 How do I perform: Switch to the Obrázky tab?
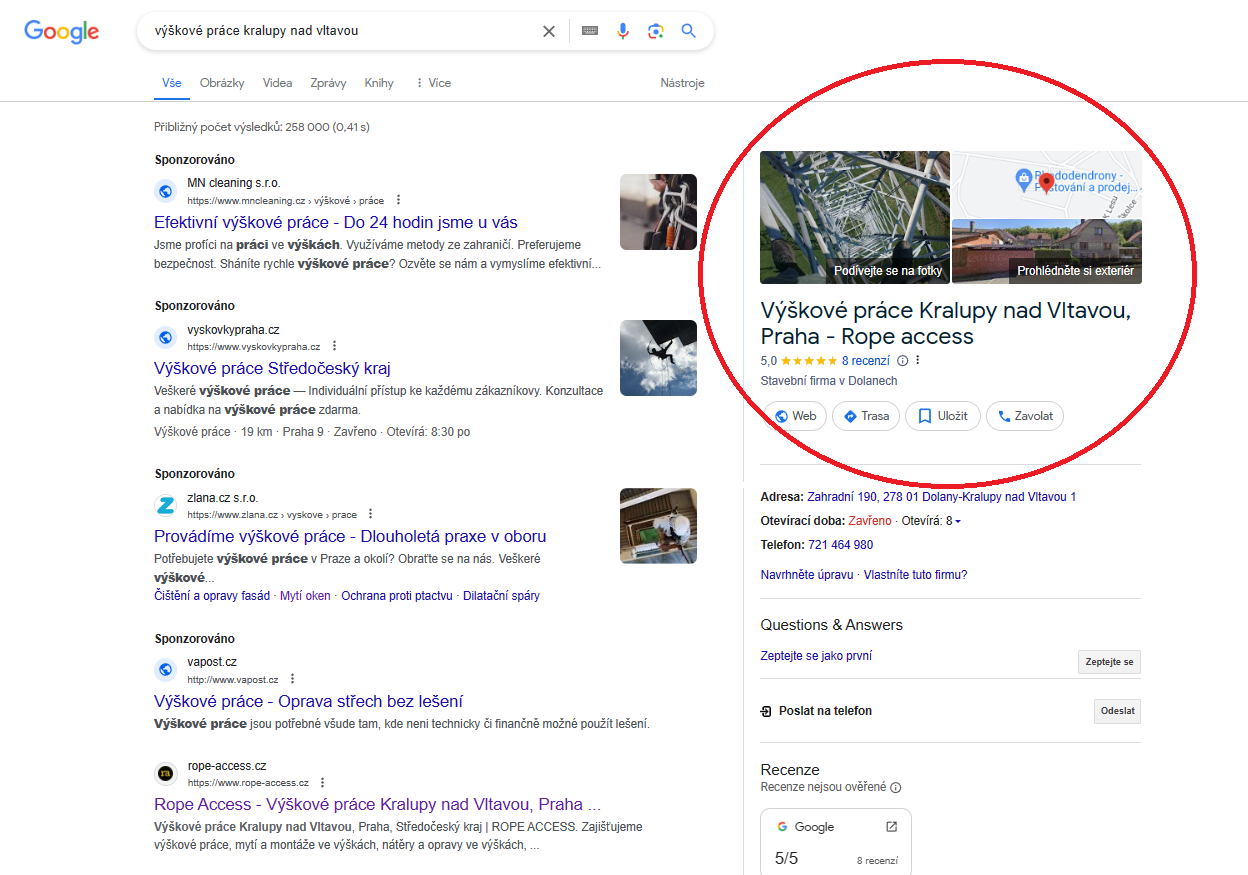[x=222, y=83]
